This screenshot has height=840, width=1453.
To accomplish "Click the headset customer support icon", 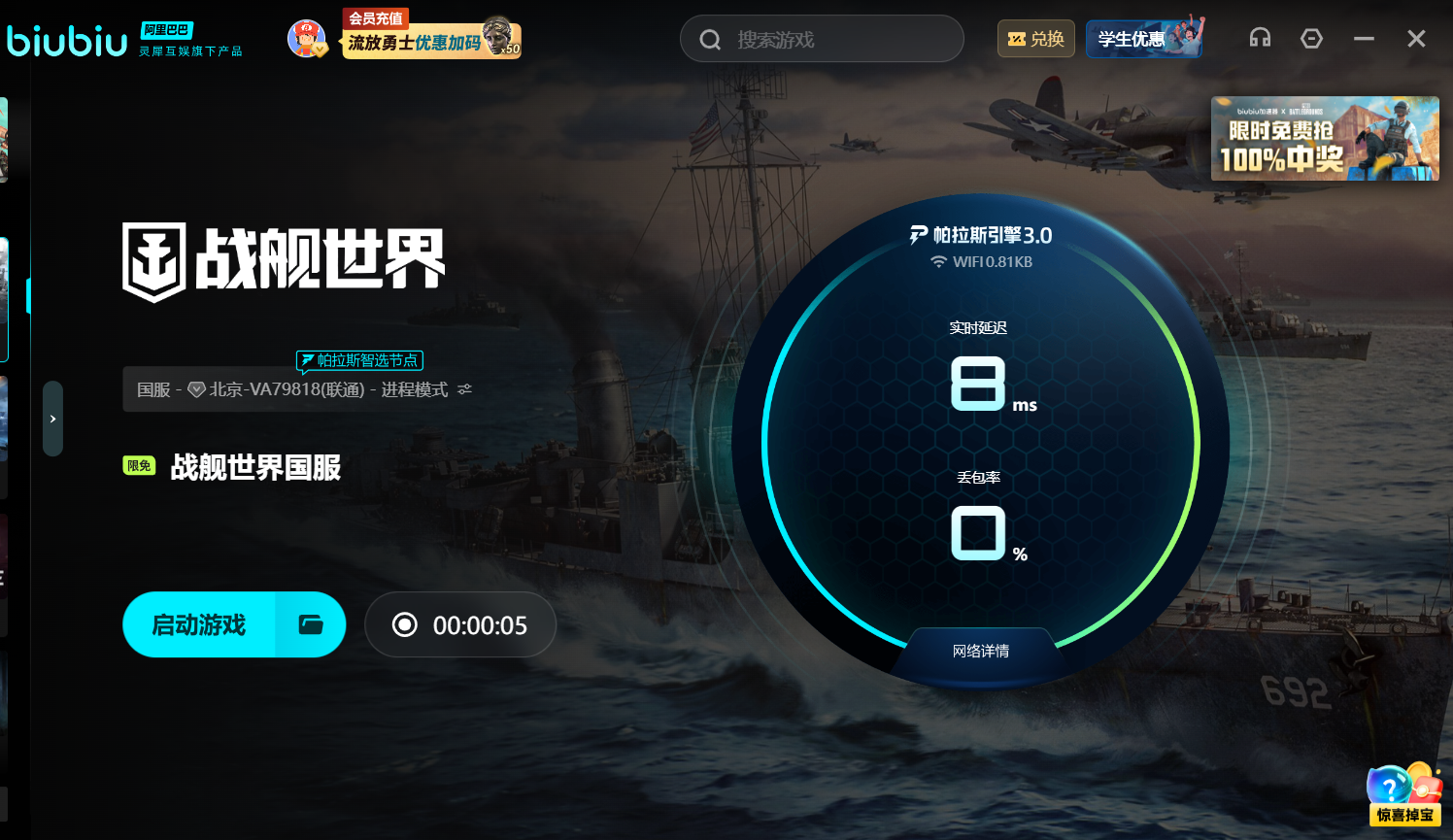I will coord(1260,39).
